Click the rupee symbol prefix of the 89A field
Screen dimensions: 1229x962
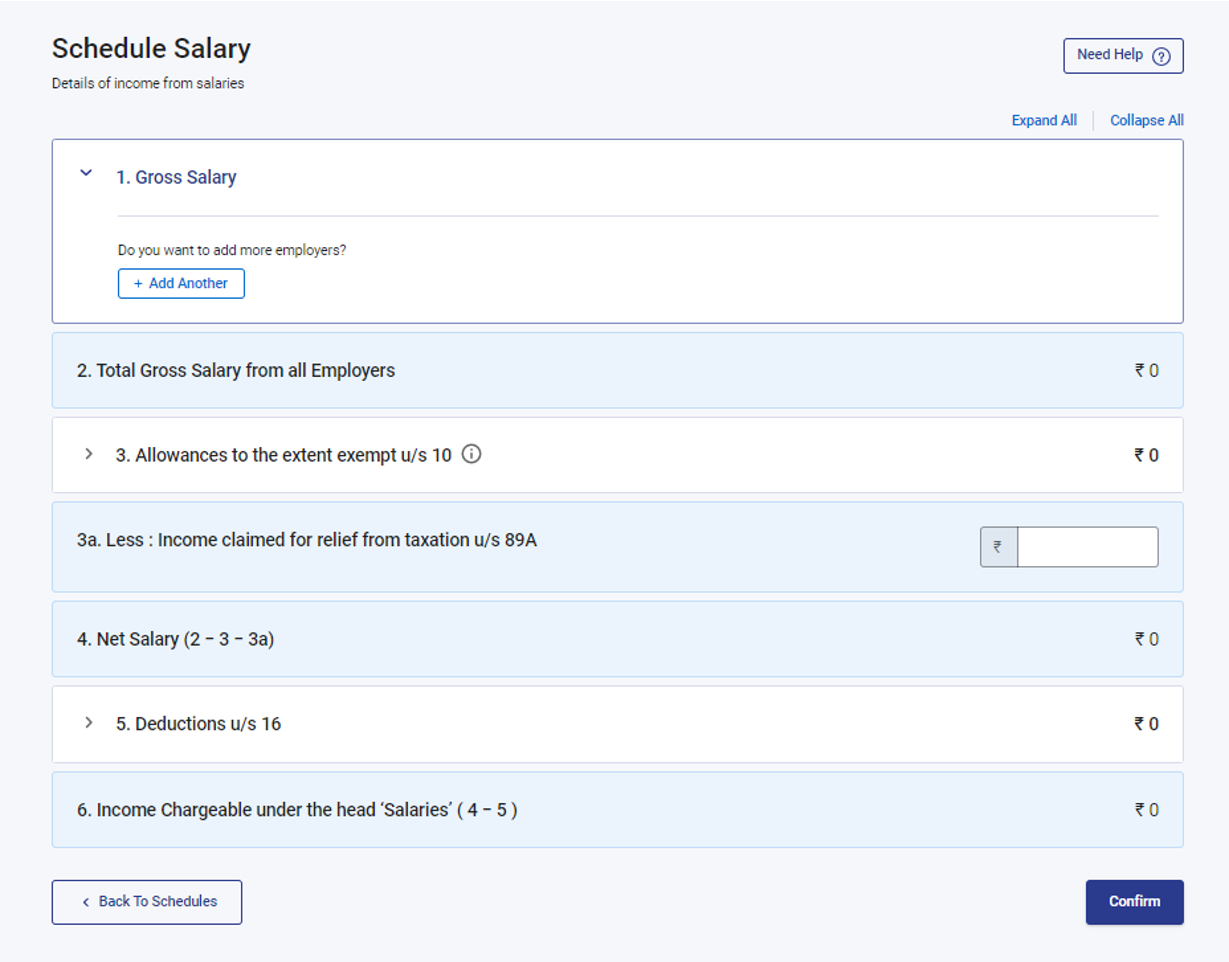[x=998, y=547]
